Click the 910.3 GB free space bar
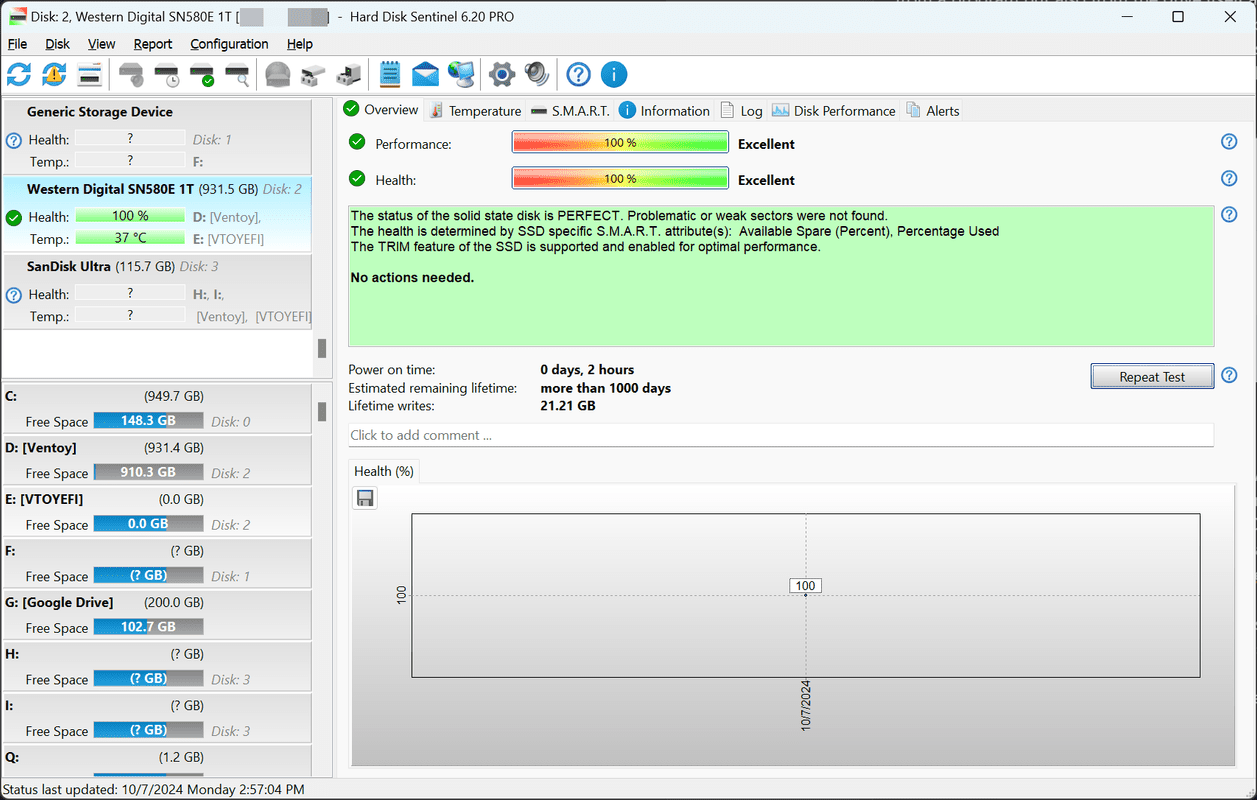Screen dimensions: 1257x800 pos(148,472)
